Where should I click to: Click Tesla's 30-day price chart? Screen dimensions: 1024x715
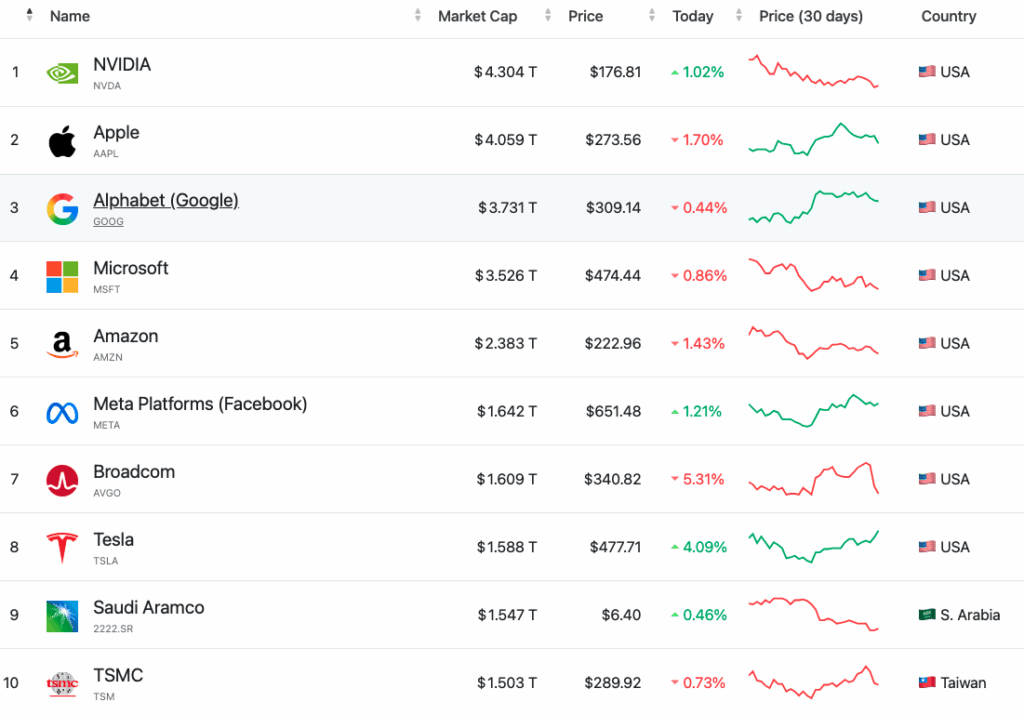click(x=813, y=547)
